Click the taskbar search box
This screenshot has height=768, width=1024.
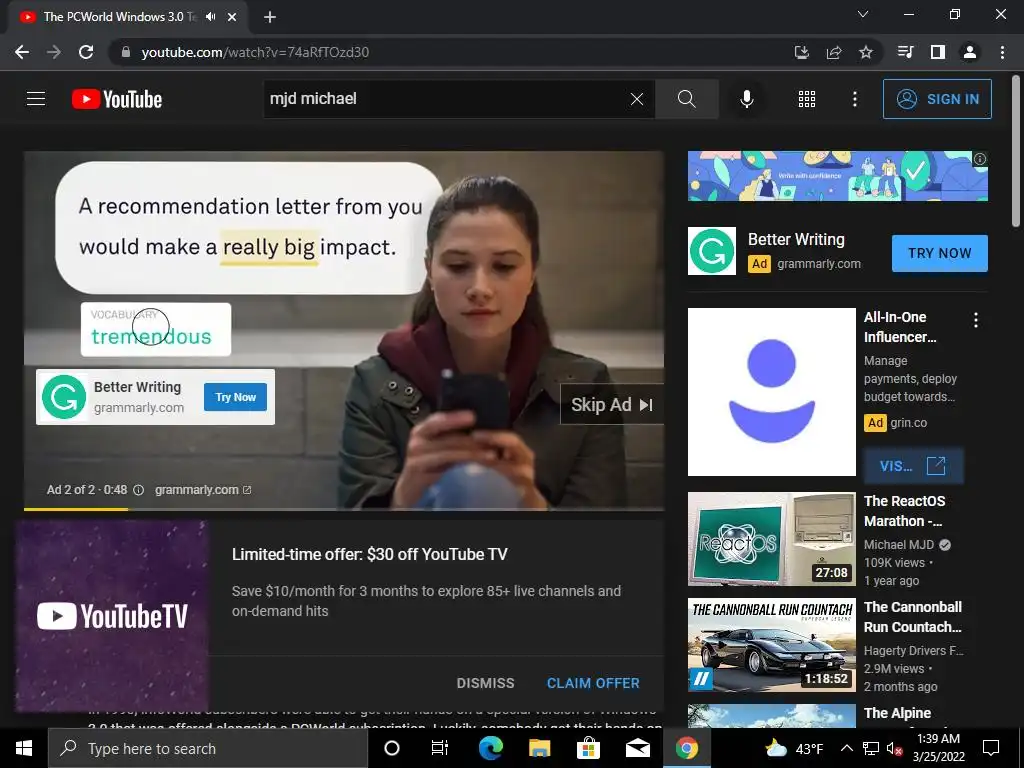(208, 748)
